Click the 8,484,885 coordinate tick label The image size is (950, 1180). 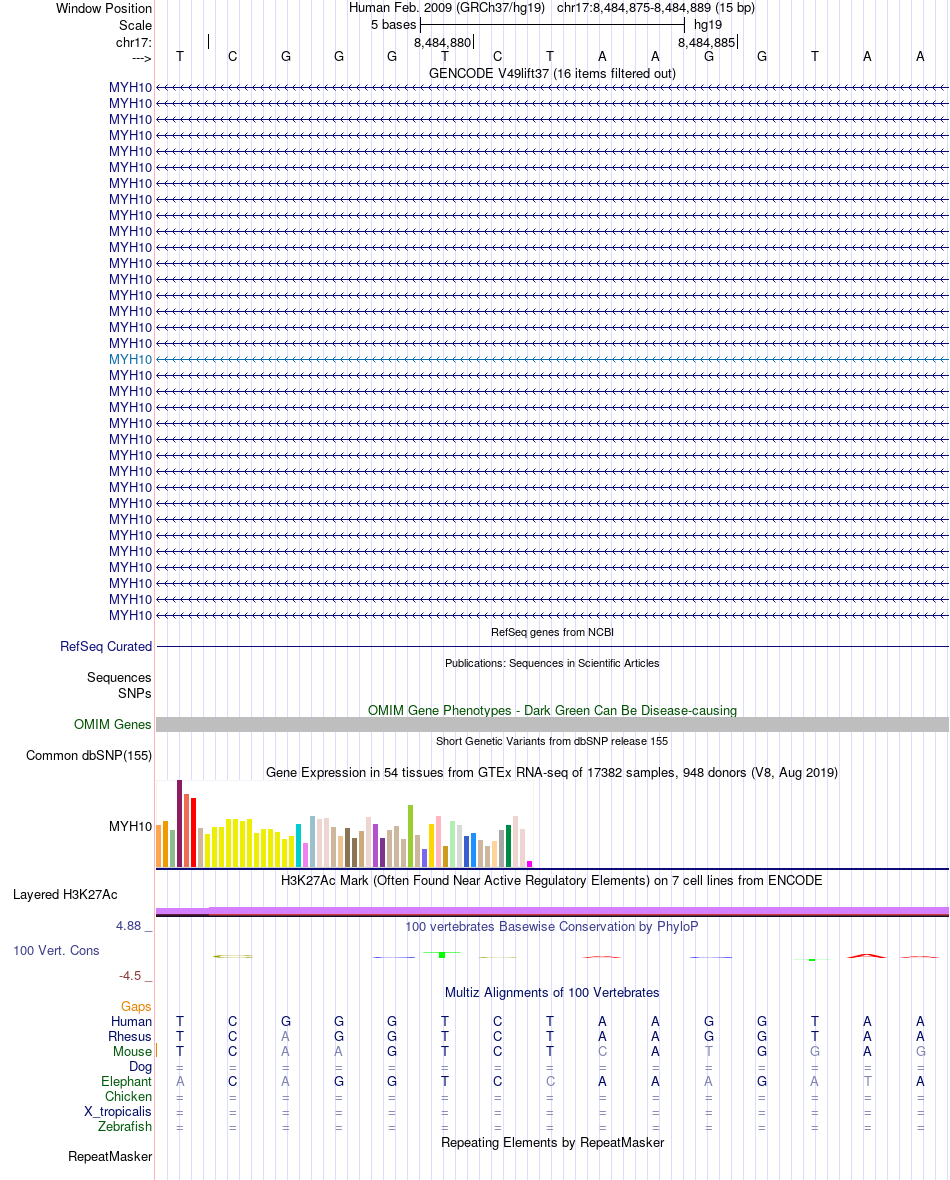[706, 43]
